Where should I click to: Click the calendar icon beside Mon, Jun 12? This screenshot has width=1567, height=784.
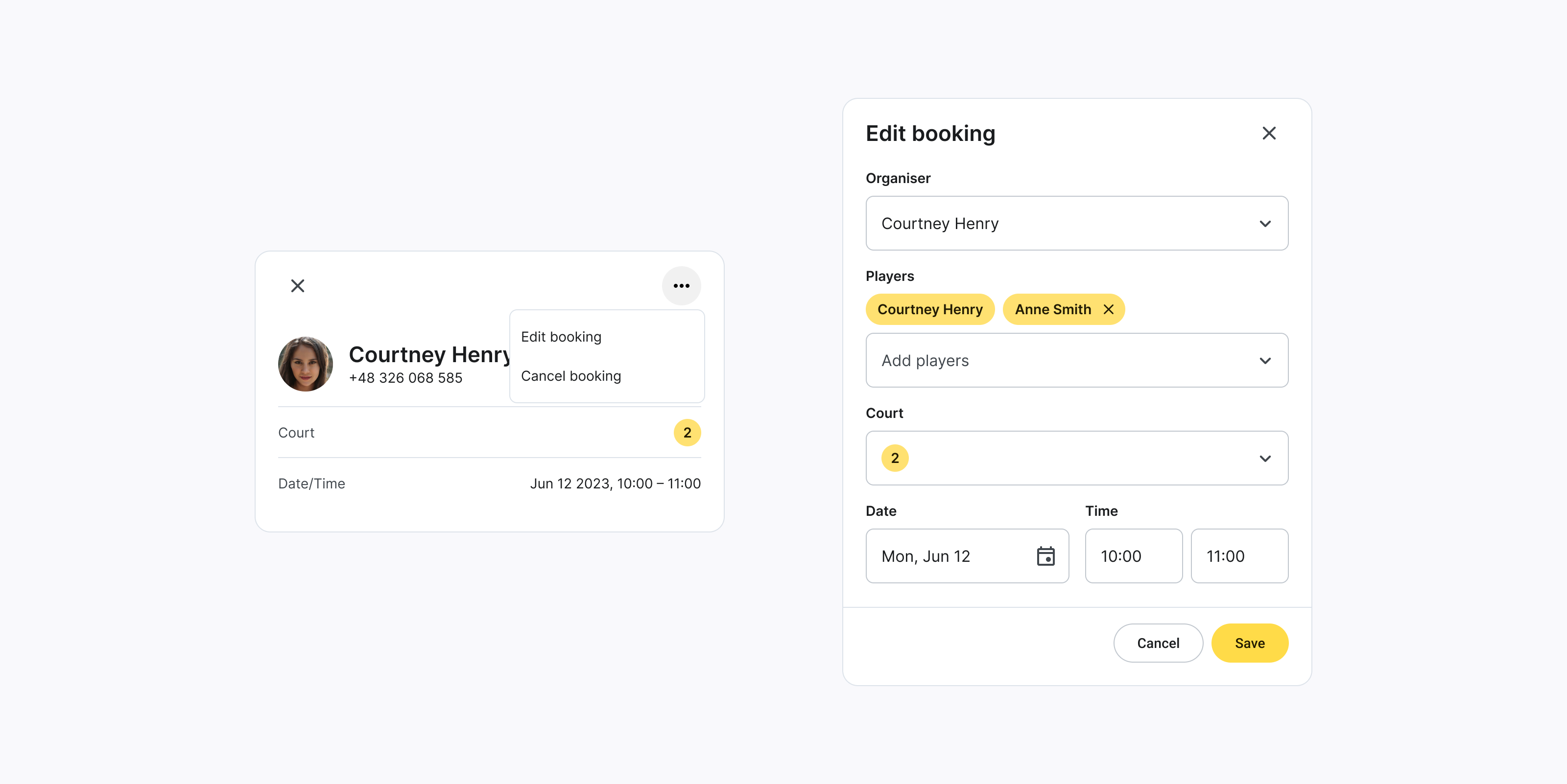point(1045,556)
